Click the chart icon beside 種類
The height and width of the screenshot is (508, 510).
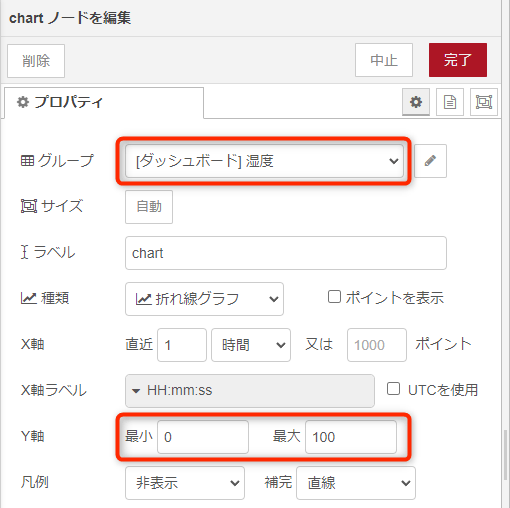click(29, 298)
